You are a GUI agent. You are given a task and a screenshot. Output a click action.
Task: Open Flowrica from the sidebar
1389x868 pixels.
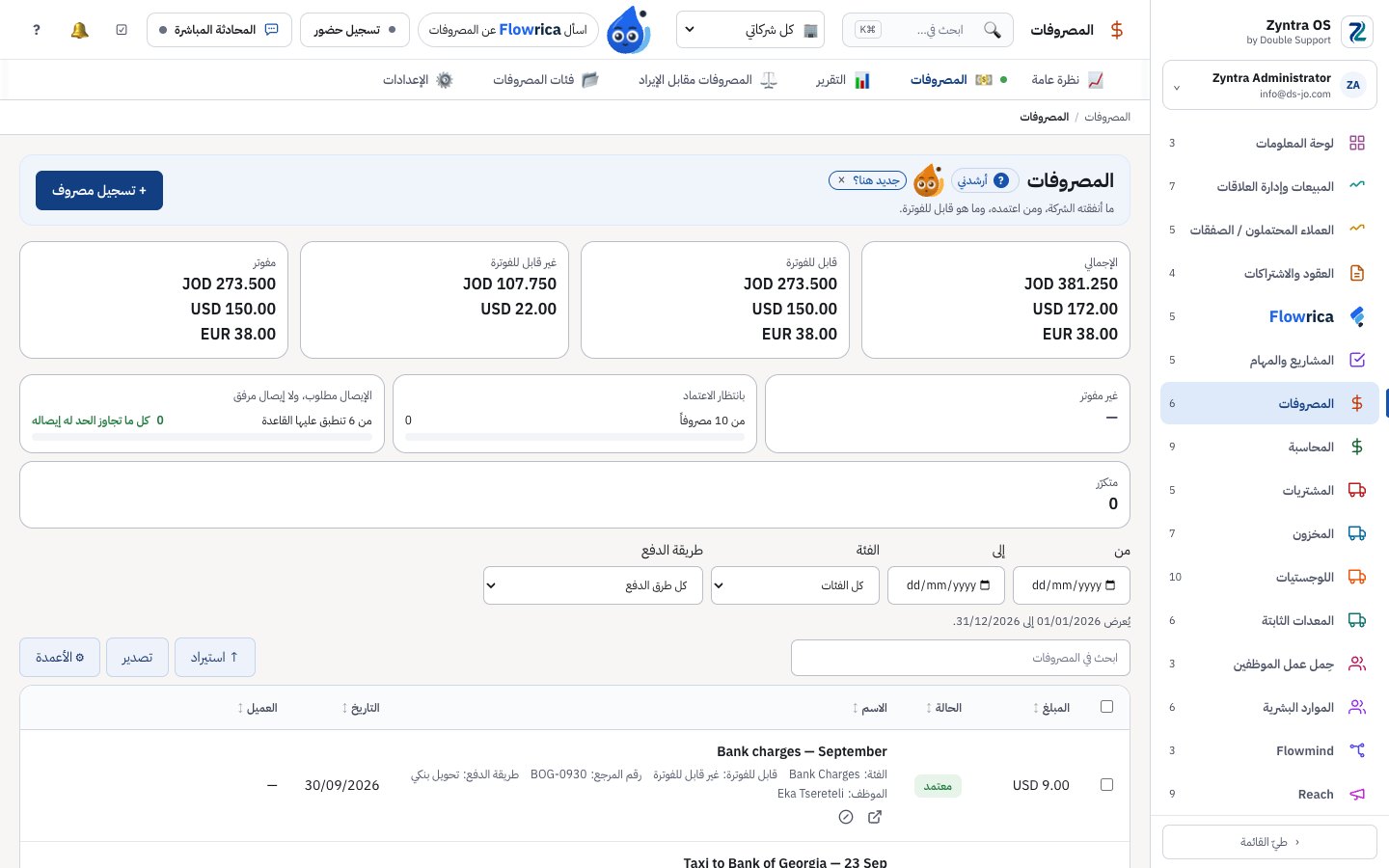[1268, 316]
